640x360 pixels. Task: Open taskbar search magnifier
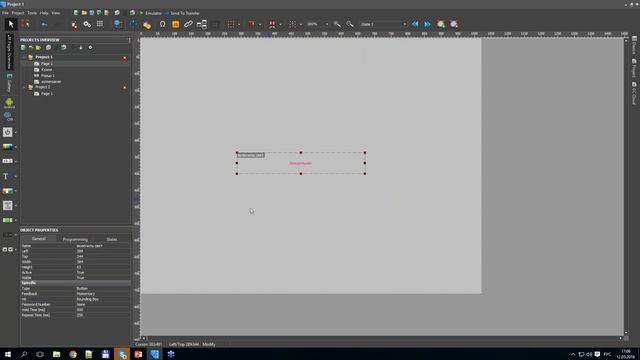point(24,354)
